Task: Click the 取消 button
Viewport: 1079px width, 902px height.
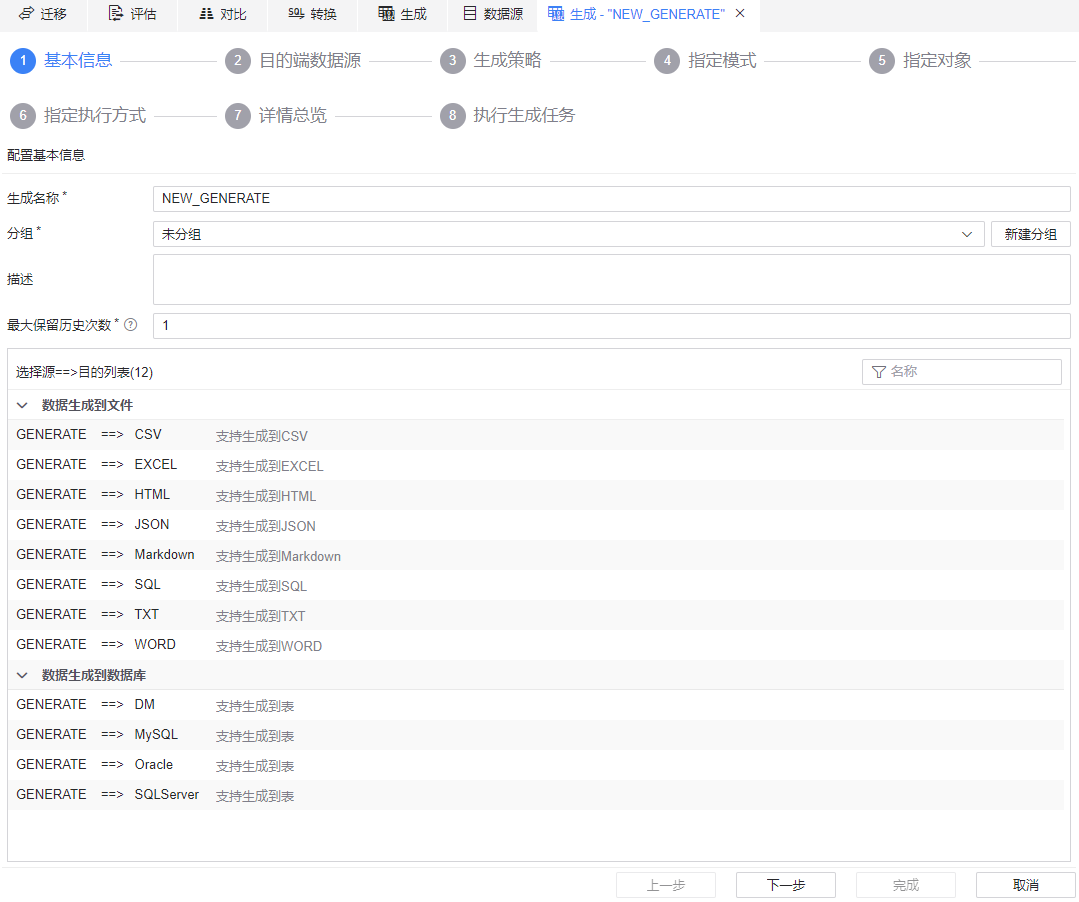Action: 1025,885
